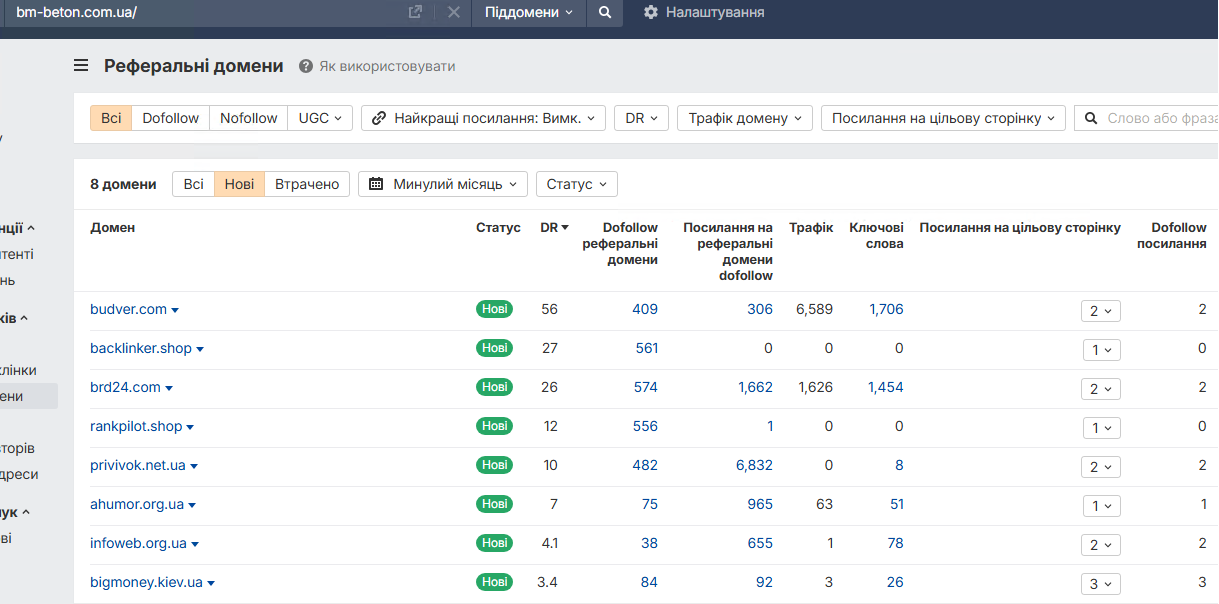Click value 561 in backlinker.shop row
Viewport: 1219px width, 604px height.
click(646, 348)
